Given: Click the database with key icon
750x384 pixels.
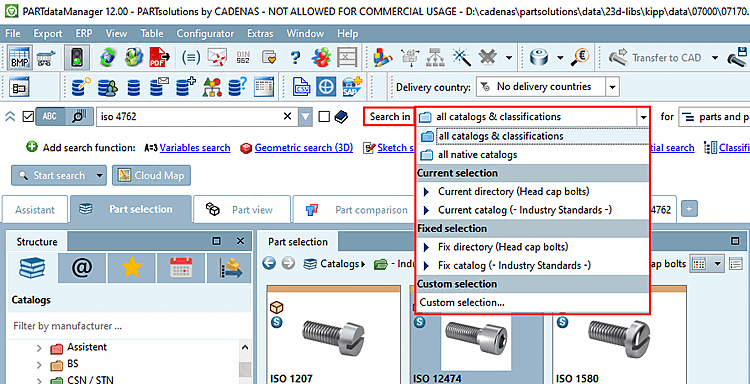Looking at the screenshot, I should point(81,87).
